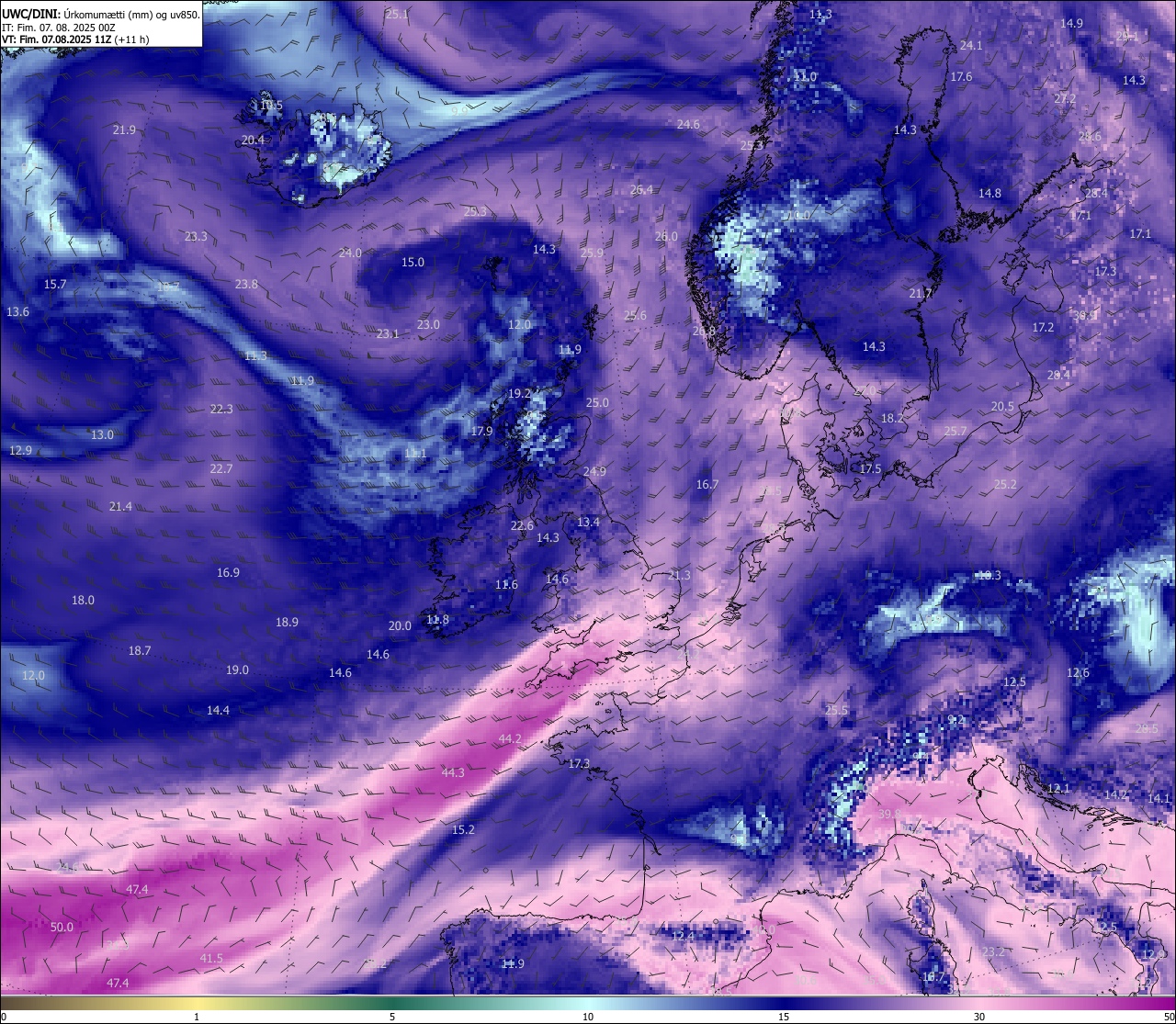Select the 18.7 value label
The height and width of the screenshot is (1024, 1176).
click(x=139, y=651)
